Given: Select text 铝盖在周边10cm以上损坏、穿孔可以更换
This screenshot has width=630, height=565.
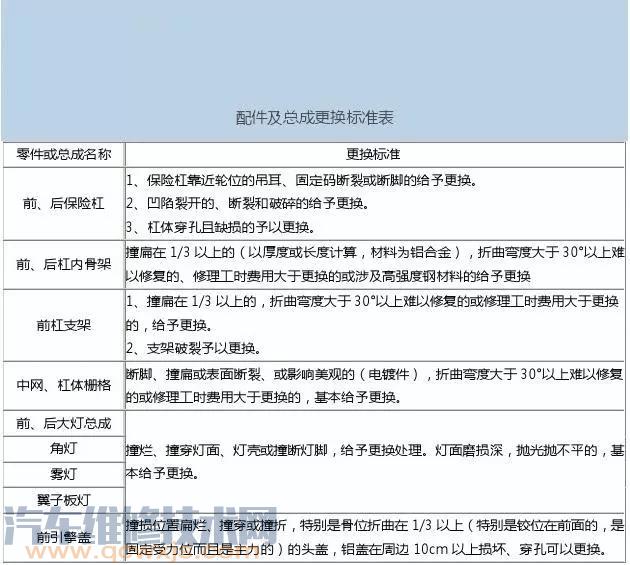Looking at the screenshot, I should [474, 549].
